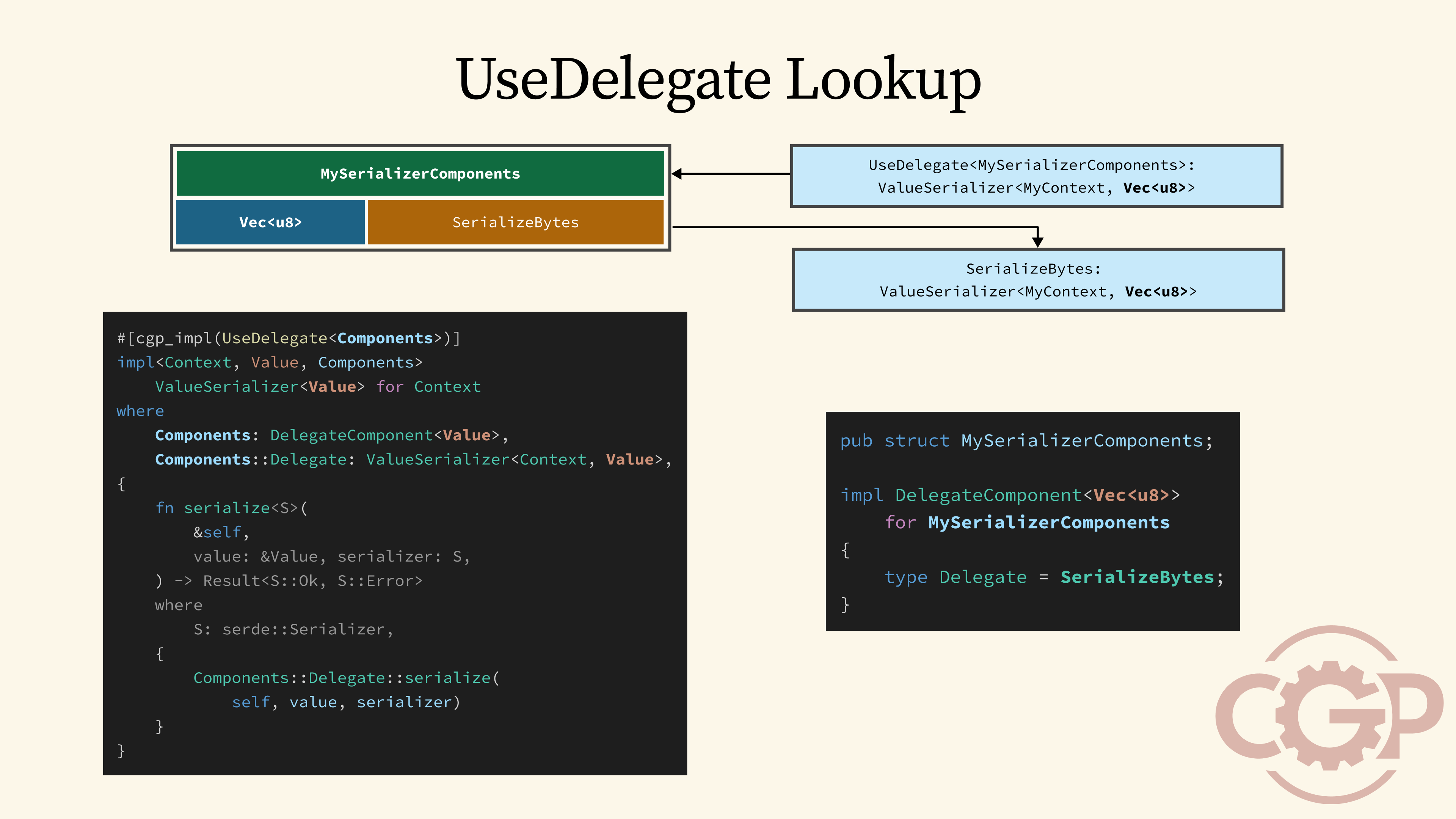Screen dimensions: 1456x819
Task: Click the #[cgp_impl(UseDelegate<Components>)] attribute line
Action: 288,338
